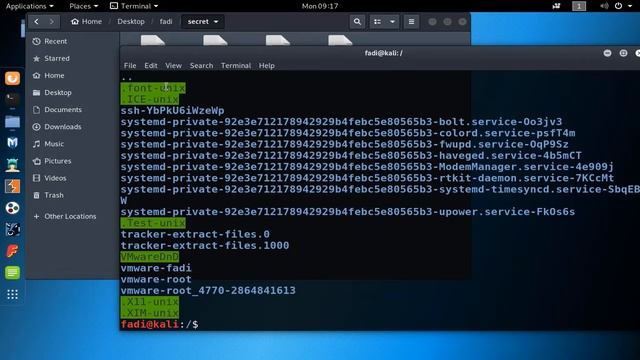Open the terminal Terminal menu
640x360 pixels.
pos(236,66)
